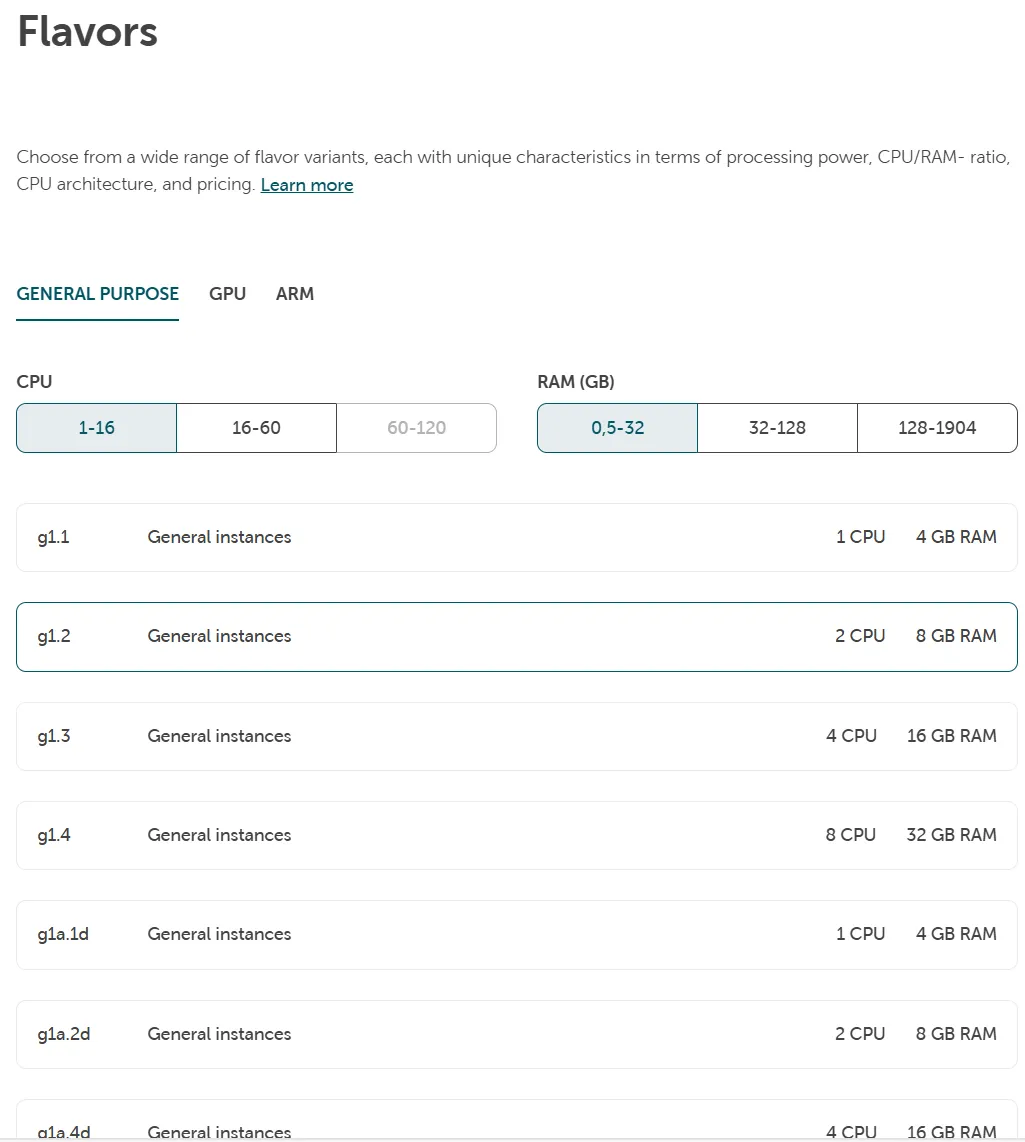Stay on the GENERAL PURPOSE tab
The width and height of the screenshot is (1025, 1142).
pos(97,293)
